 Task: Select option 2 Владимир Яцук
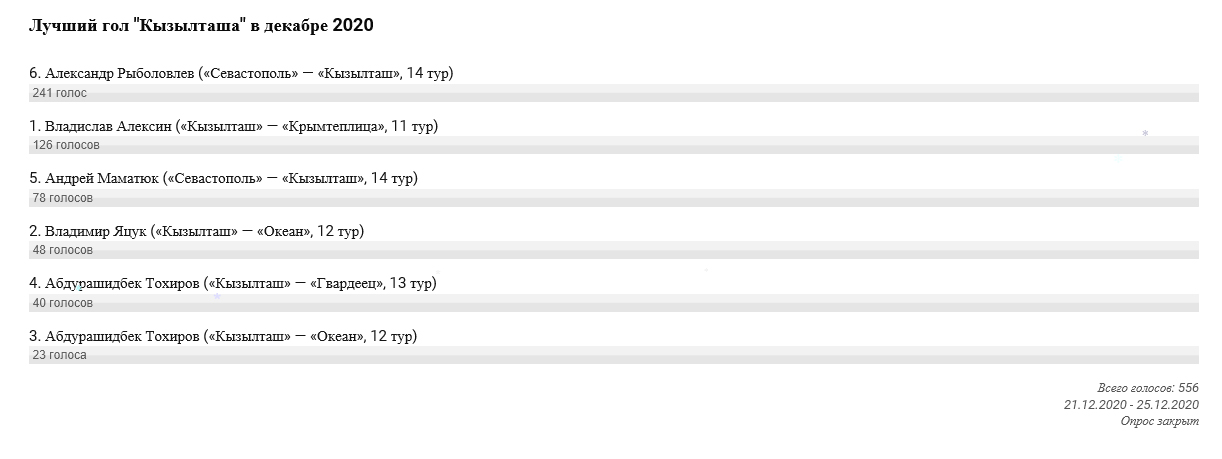197,231
